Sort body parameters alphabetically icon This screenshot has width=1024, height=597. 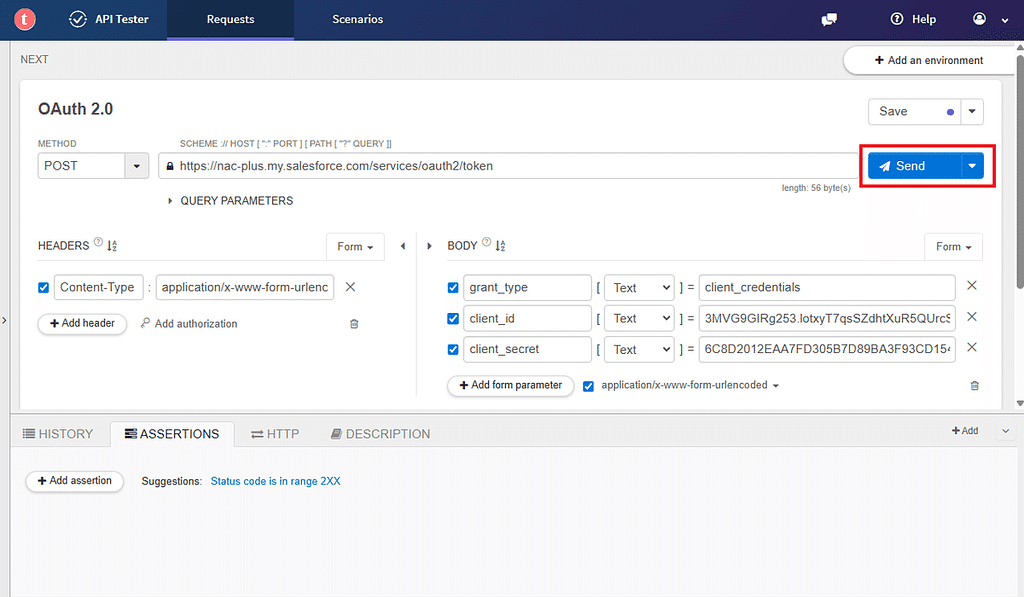(500, 246)
